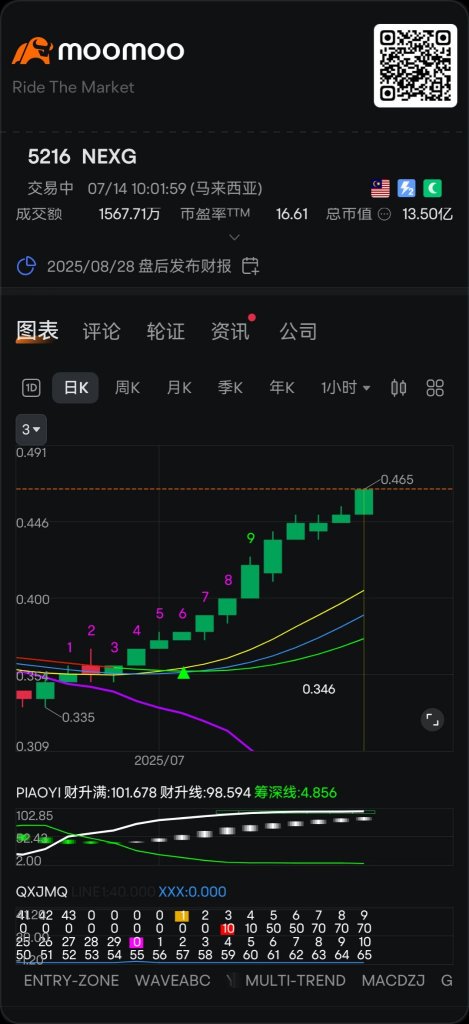
Task: Open the QR code image
Action: (x=415, y=65)
